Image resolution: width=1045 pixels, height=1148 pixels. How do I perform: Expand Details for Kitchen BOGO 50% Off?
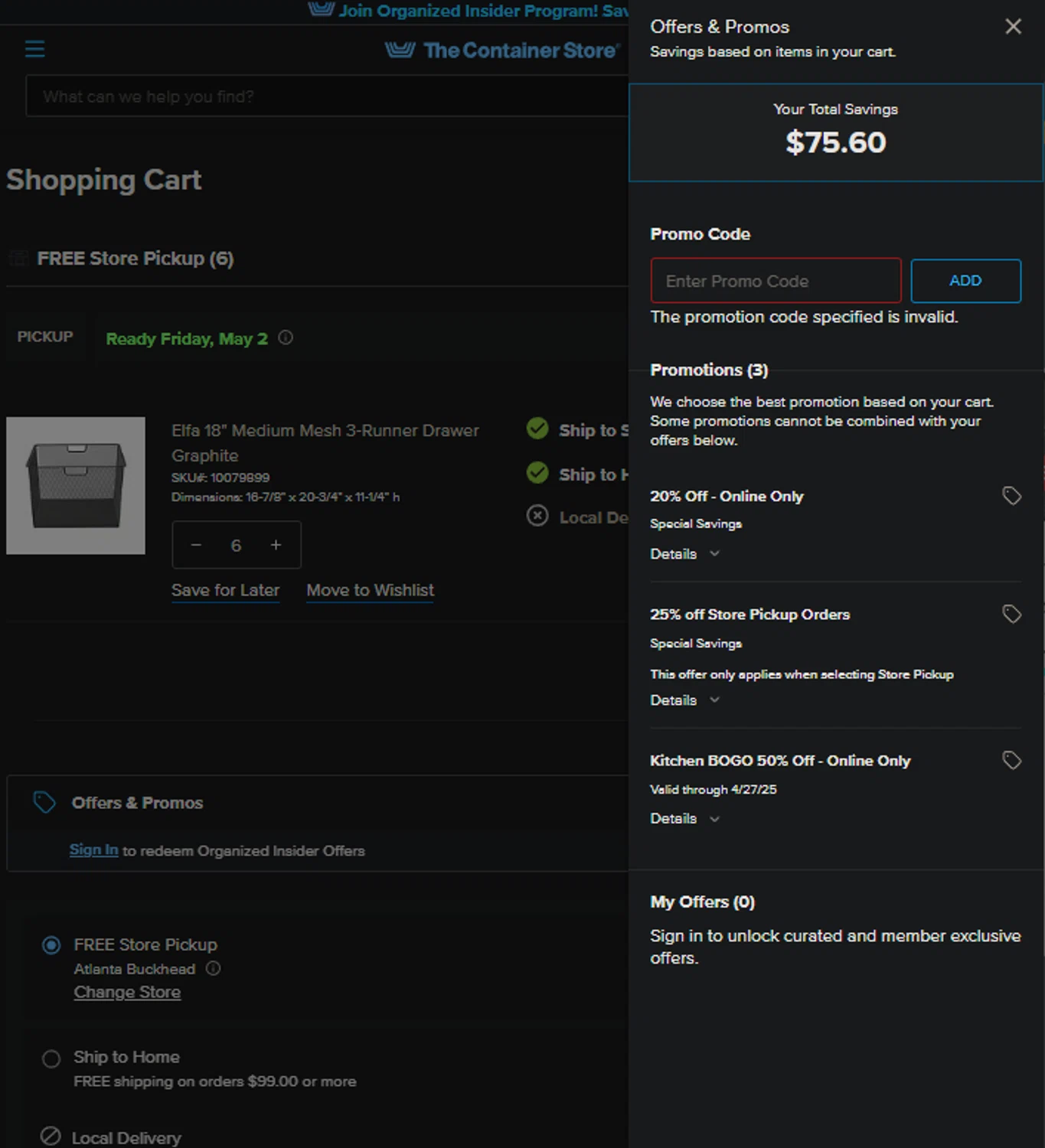pyautogui.click(x=684, y=819)
